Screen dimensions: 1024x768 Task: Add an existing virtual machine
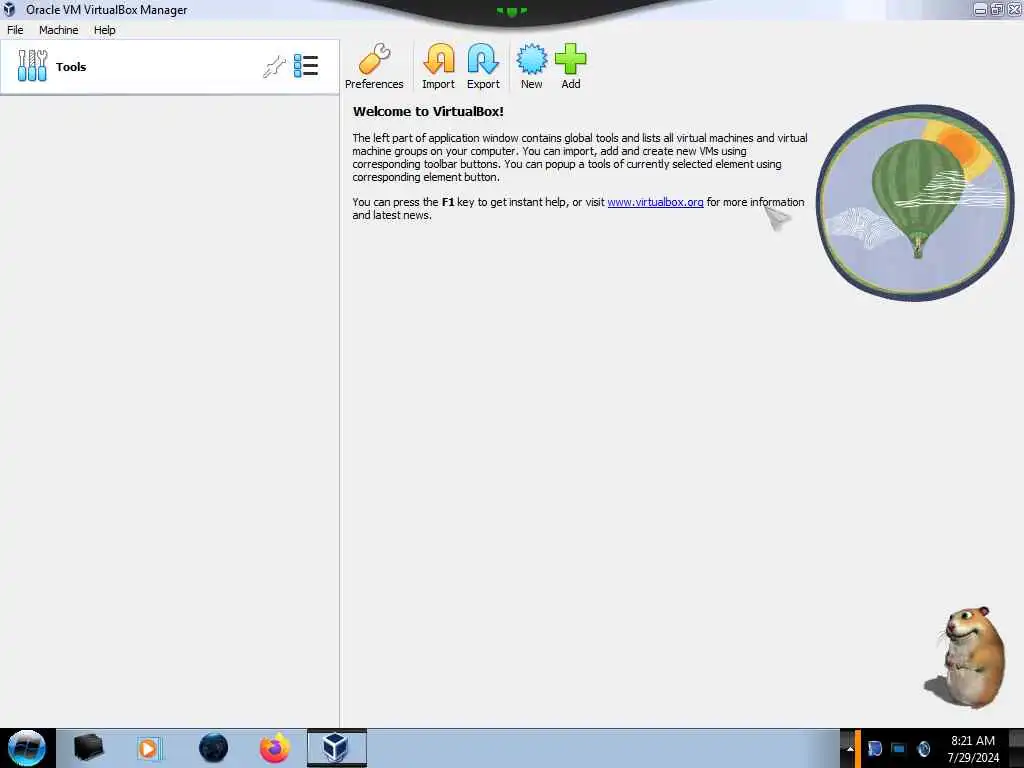click(571, 66)
